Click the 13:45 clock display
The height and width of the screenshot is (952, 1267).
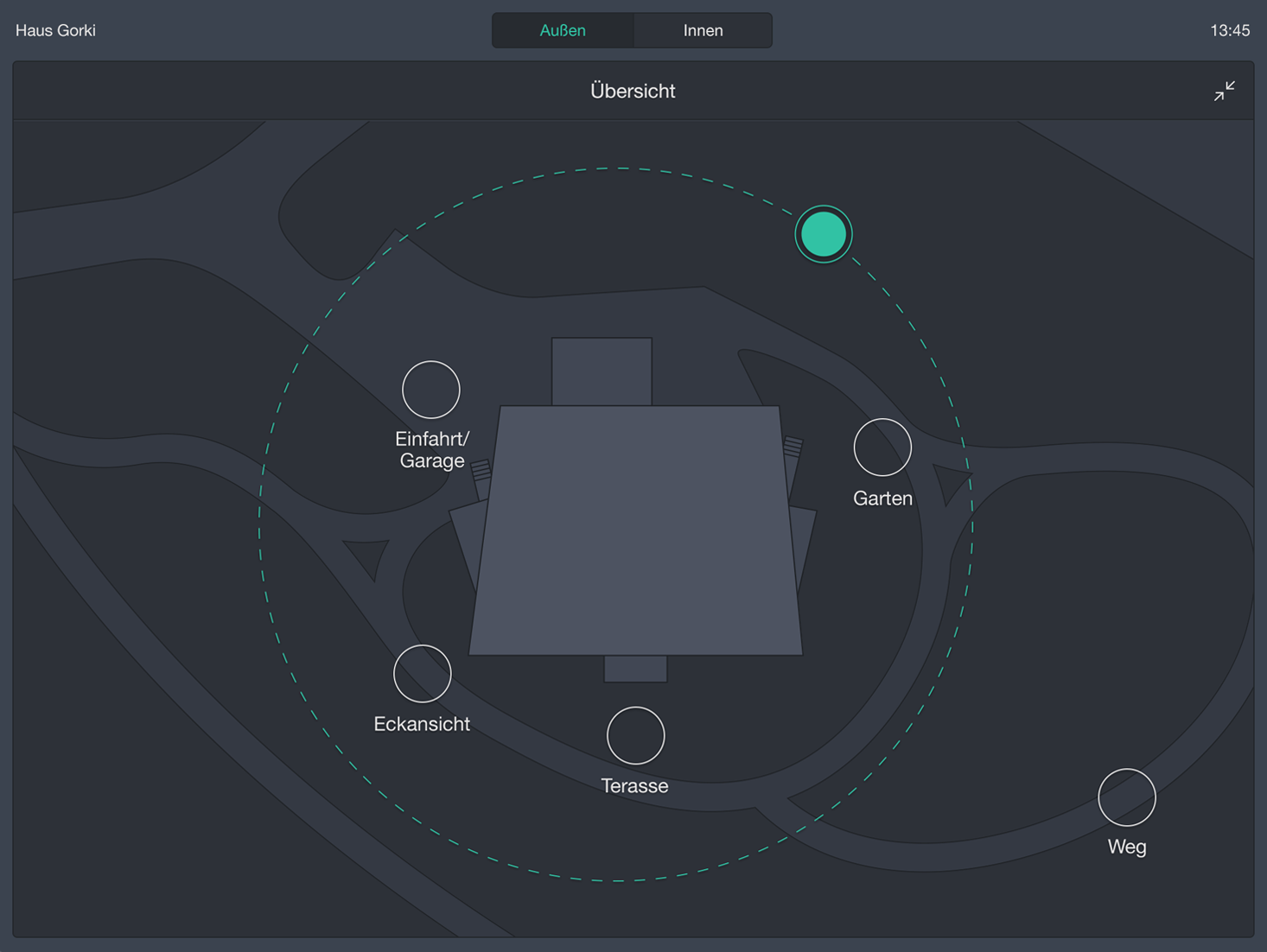1229,30
